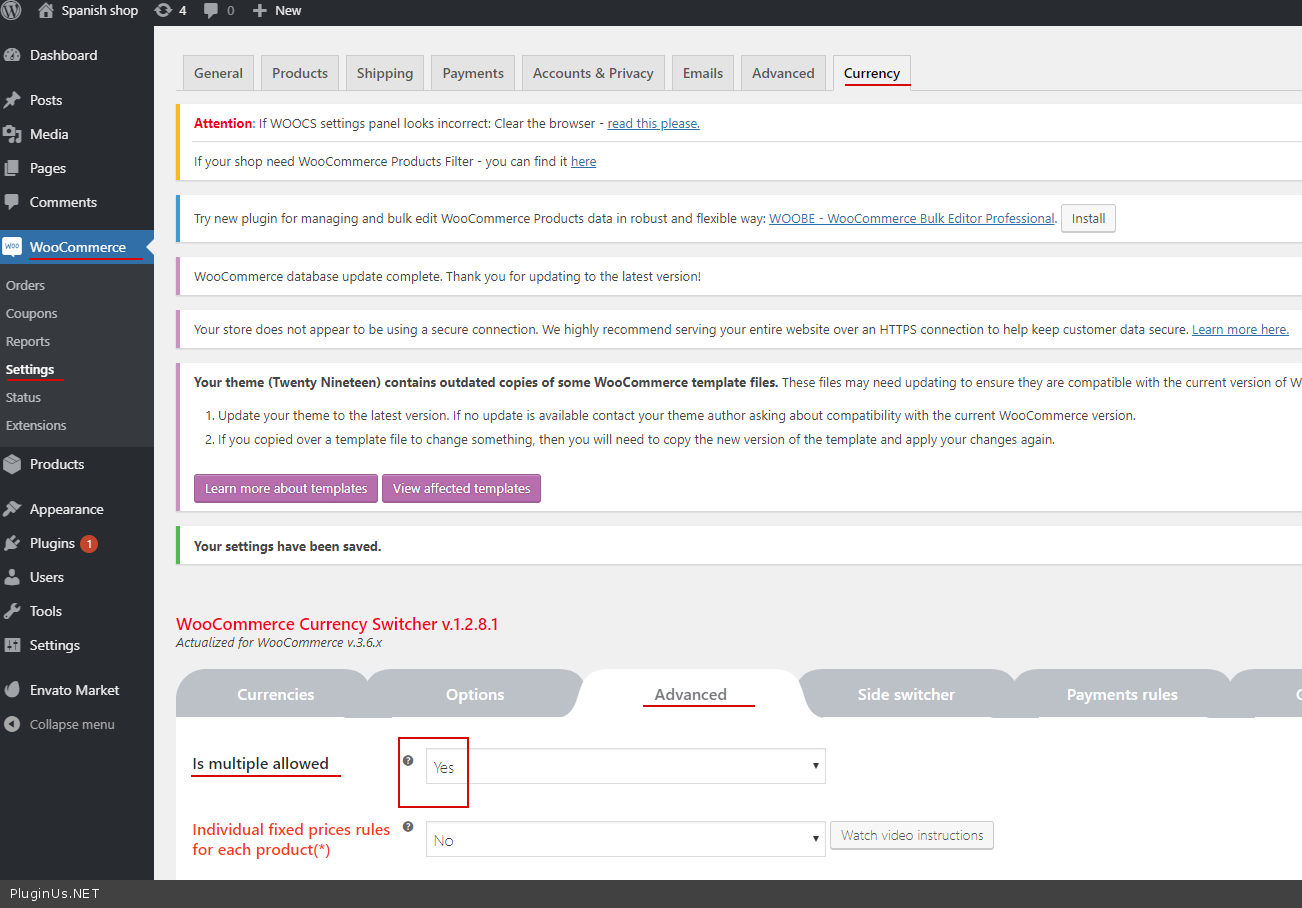Viewport: 1302px width, 908px height.
Task: Switch to the Options switcher tab
Action: 475,694
